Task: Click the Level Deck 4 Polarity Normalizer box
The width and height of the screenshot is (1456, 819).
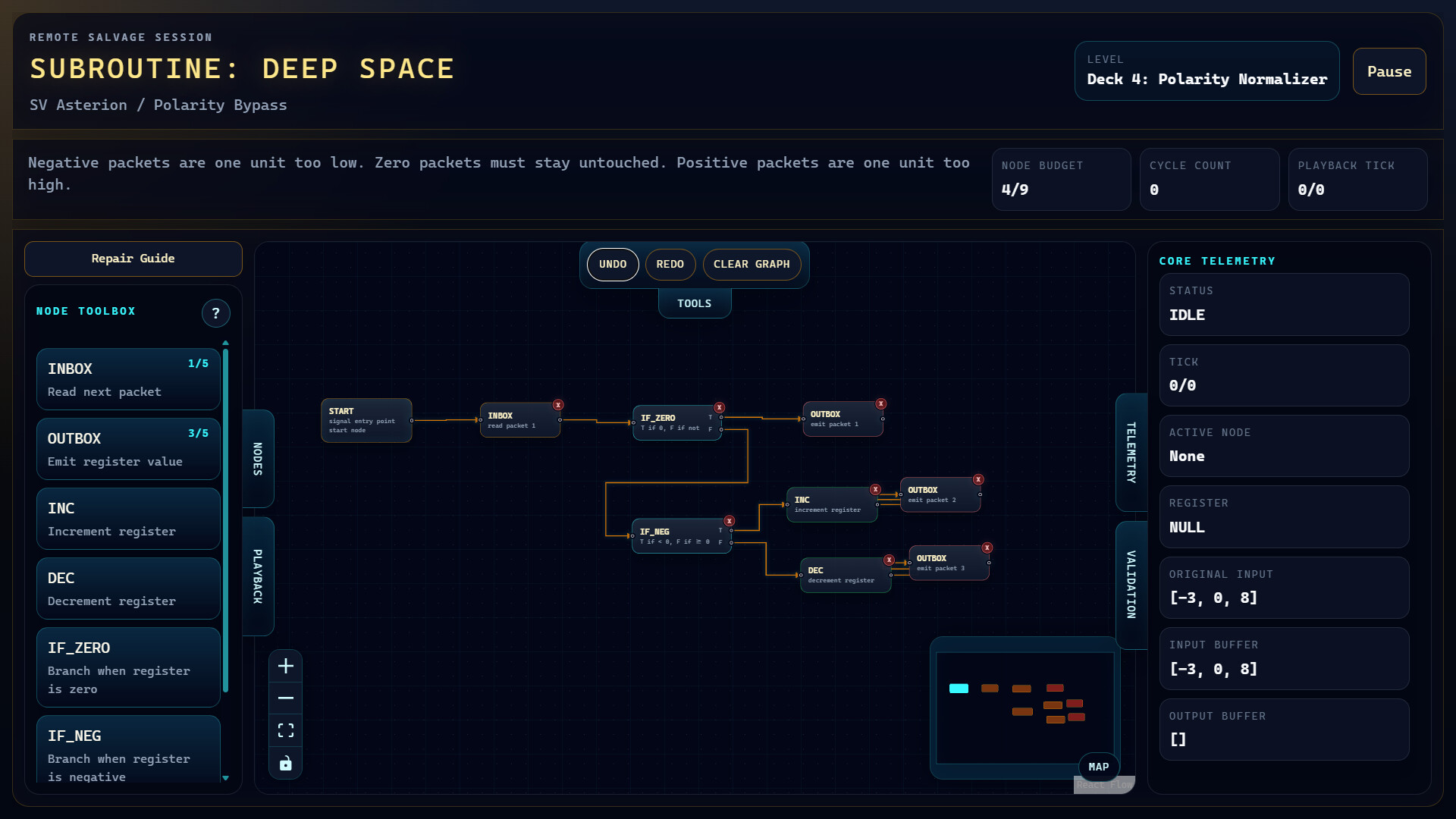Action: [1207, 71]
